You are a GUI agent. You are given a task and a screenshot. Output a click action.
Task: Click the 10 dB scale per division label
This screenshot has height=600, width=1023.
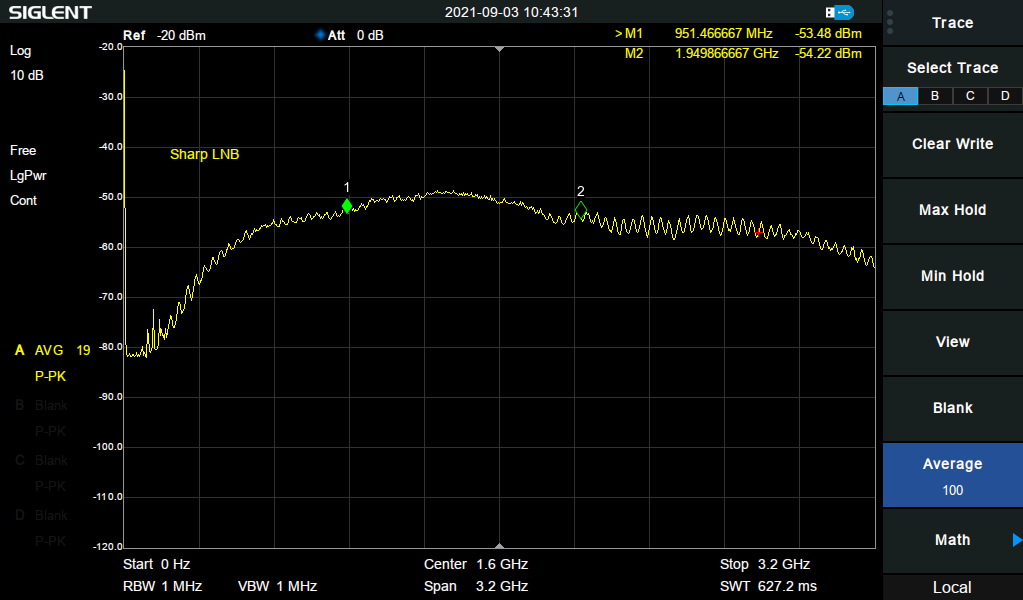[x=27, y=76]
